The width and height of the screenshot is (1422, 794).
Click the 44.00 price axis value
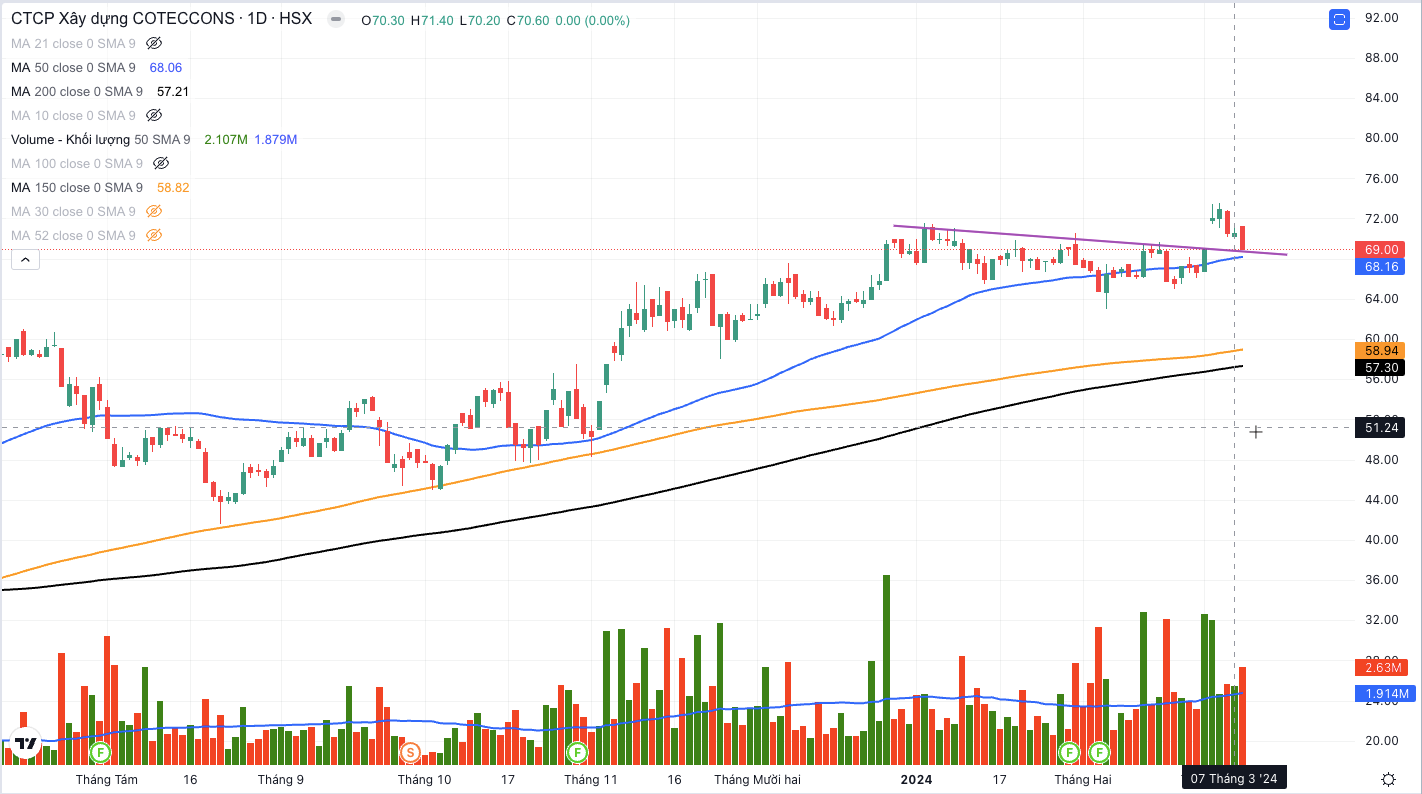[x=1381, y=499]
